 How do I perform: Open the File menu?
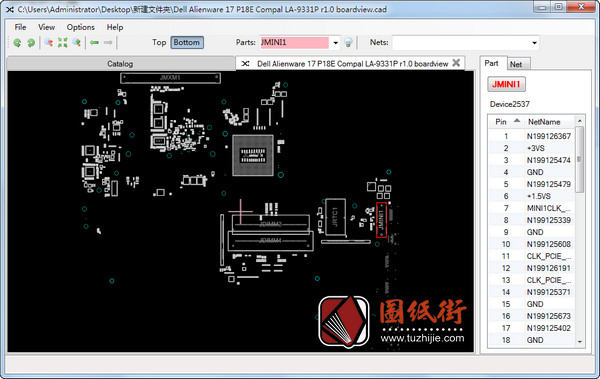pos(20,27)
